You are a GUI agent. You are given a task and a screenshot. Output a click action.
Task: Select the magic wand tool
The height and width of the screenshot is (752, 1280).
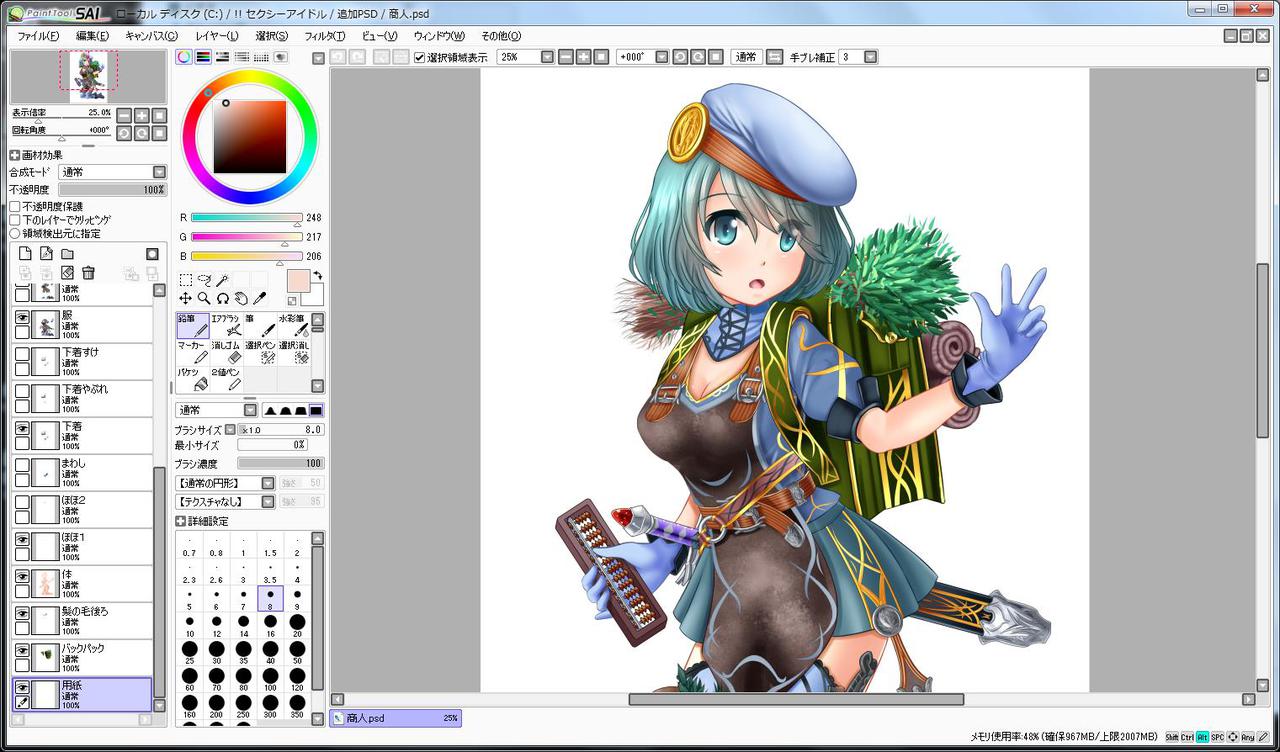pyautogui.click(x=222, y=280)
